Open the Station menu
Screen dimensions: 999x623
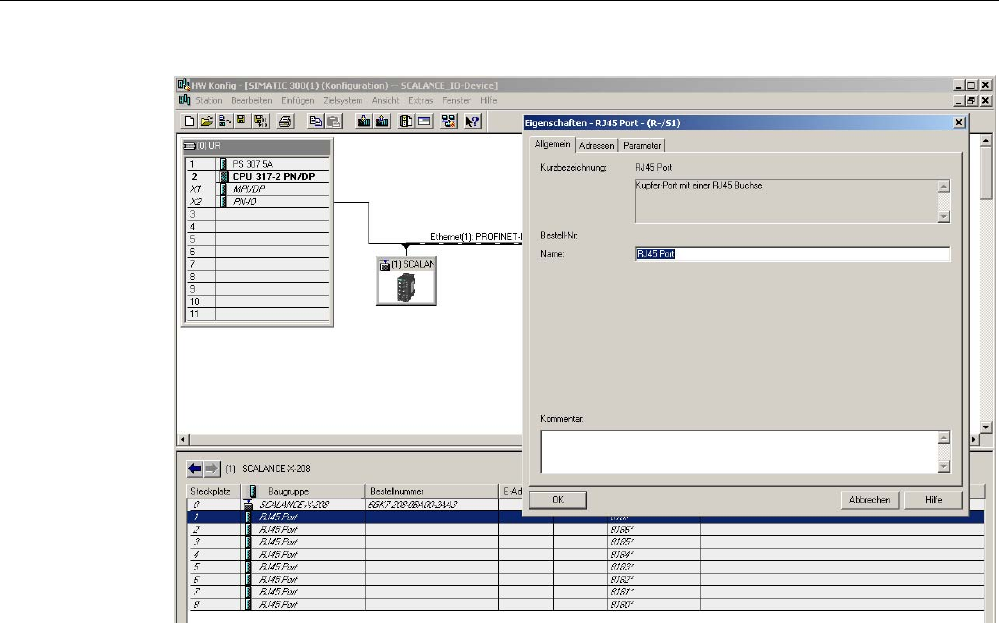[x=209, y=101]
